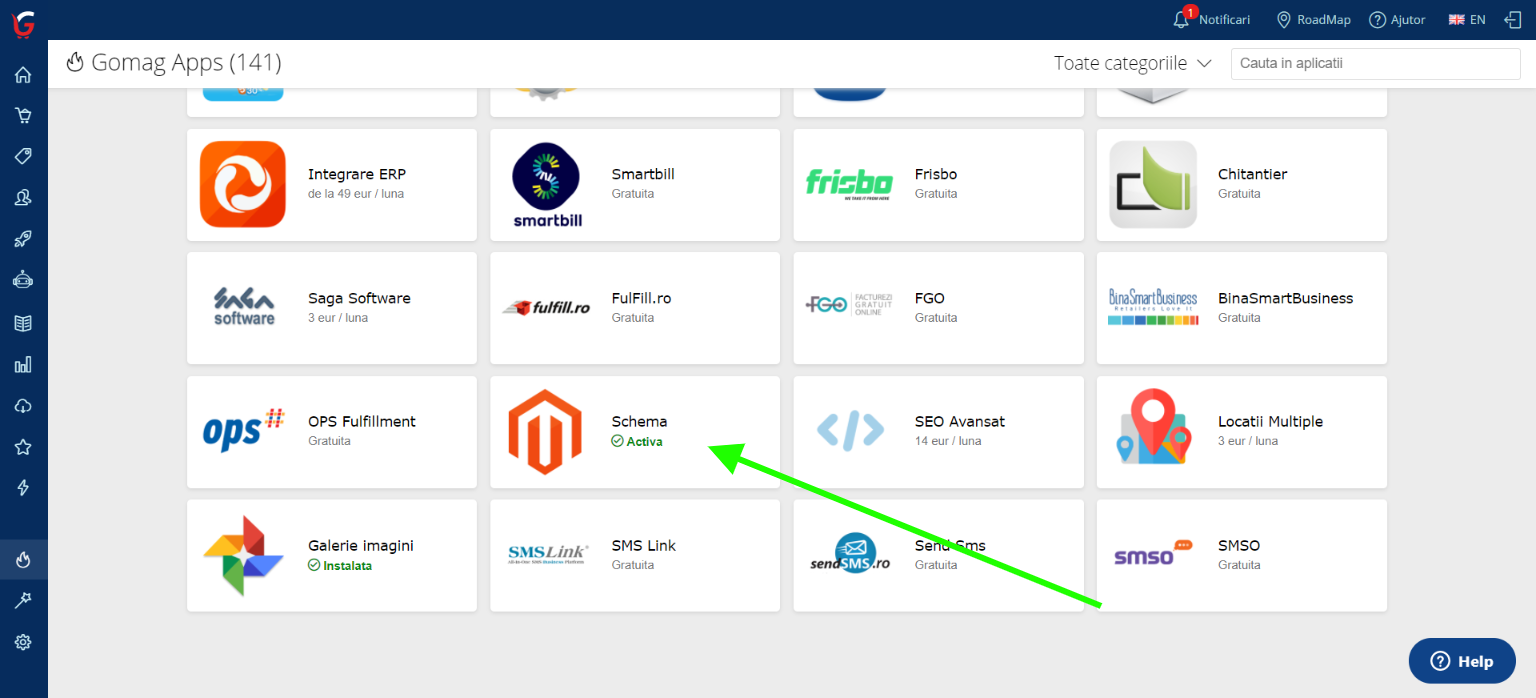The width and height of the screenshot is (1536, 698).
Task: Click the SEO Avansat app title
Action: click(959, 421)
